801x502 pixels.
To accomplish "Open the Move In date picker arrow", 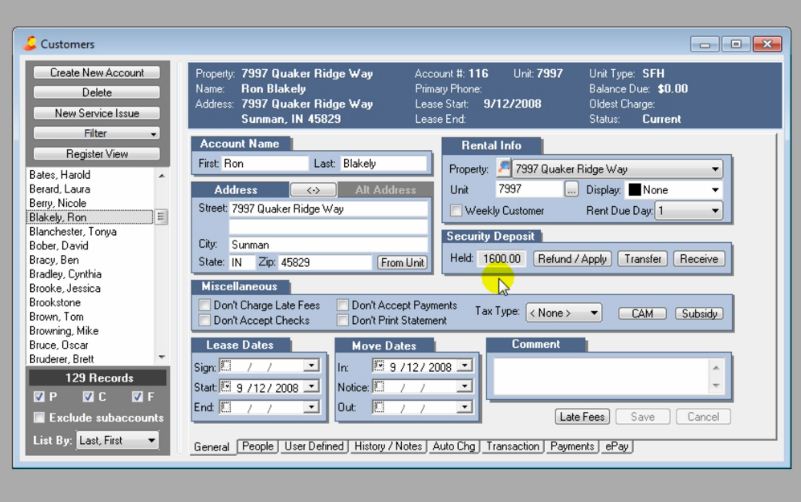I will point(464,366).
